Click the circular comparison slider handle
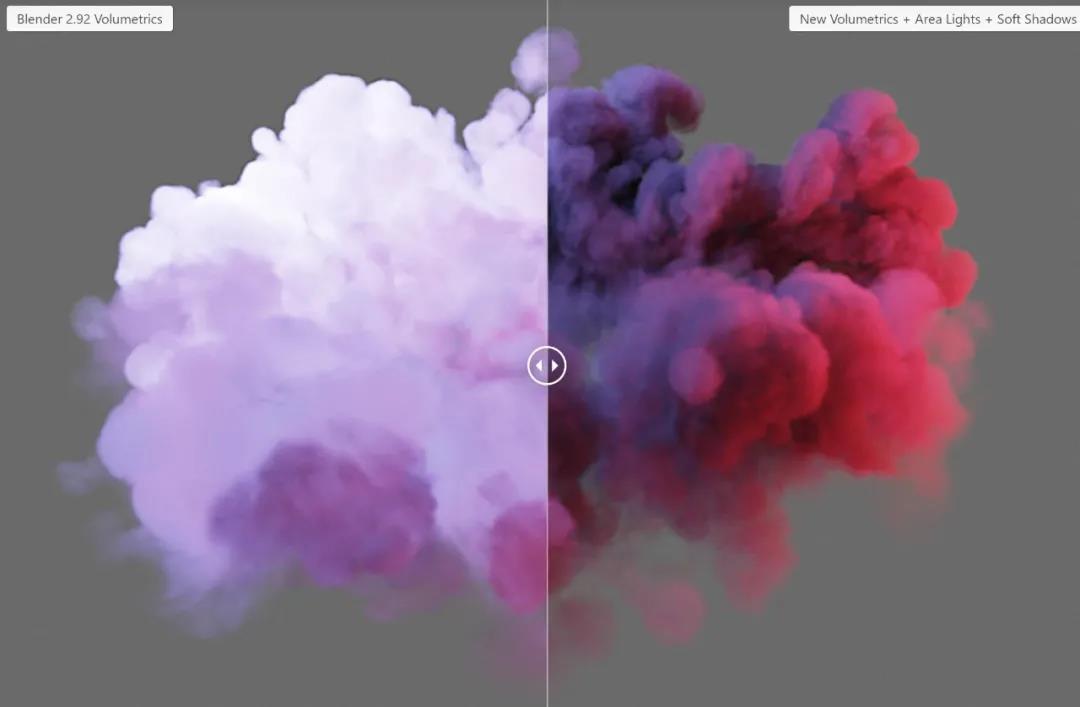 point(547,366)
